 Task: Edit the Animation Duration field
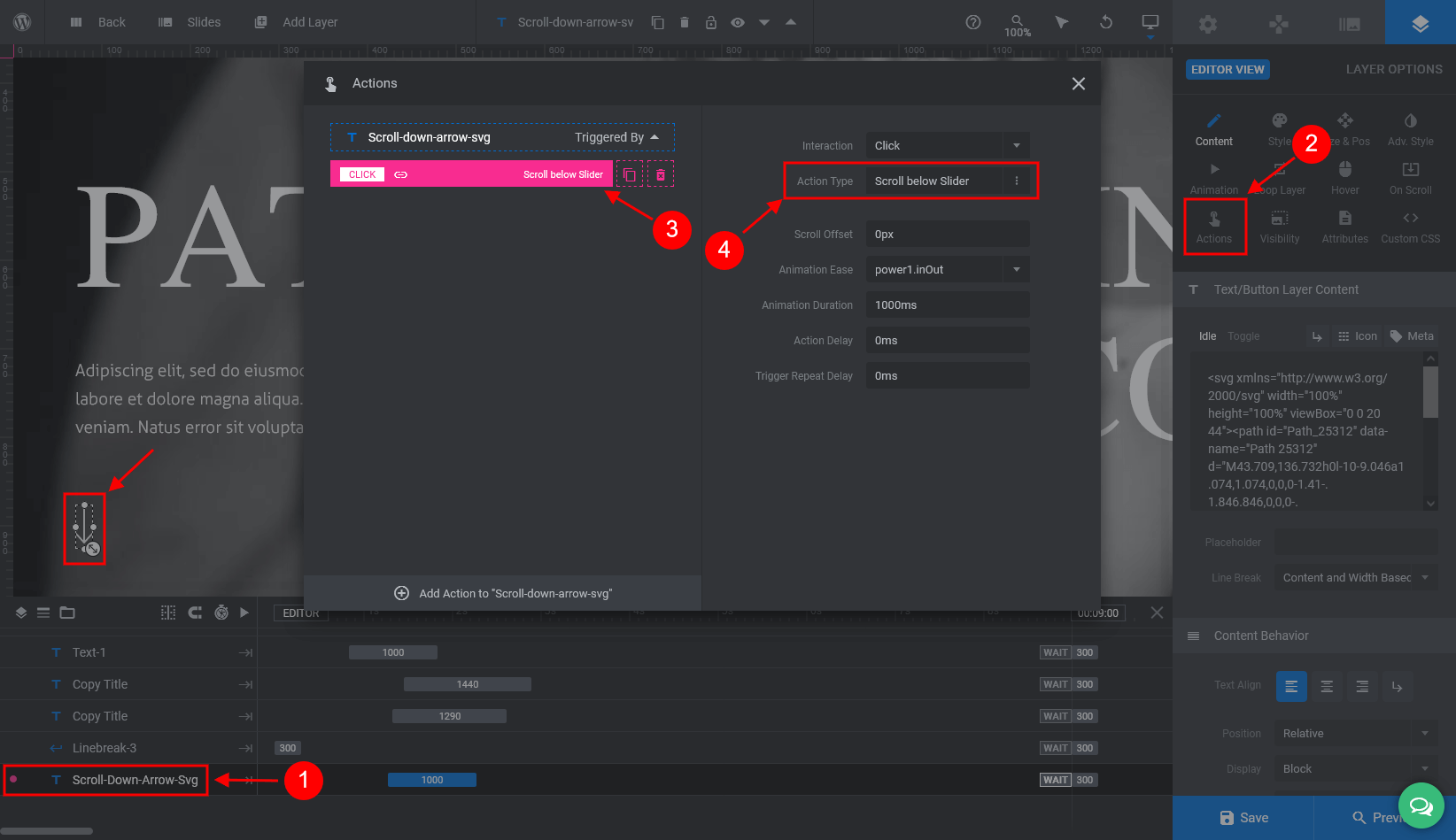click(x=948, y=304)
